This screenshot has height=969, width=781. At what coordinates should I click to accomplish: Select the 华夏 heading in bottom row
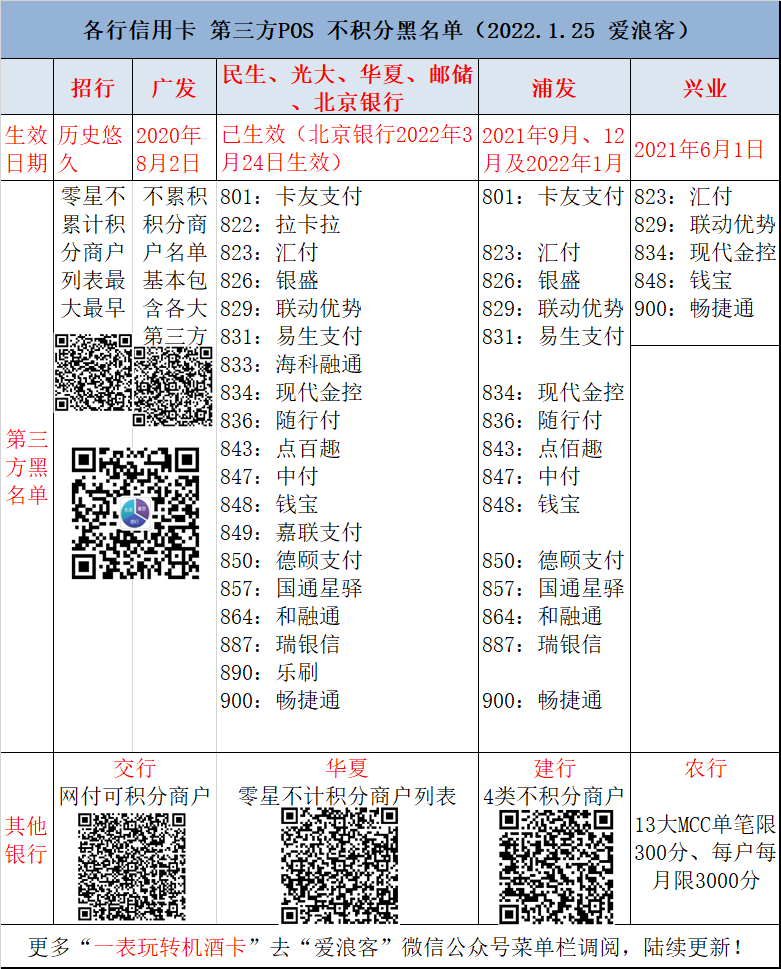[x=347, y=768]
